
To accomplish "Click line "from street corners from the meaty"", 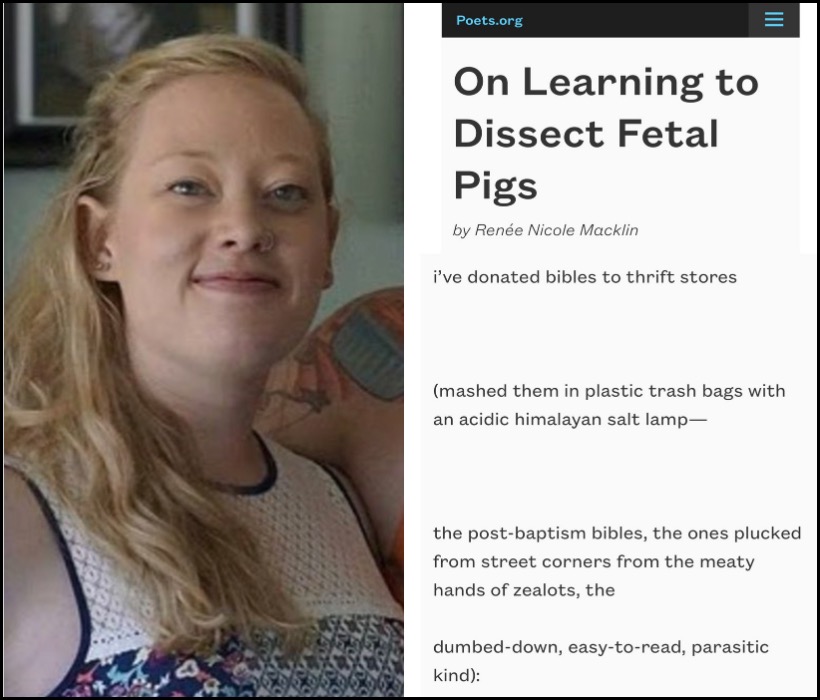I will [594, 562].
